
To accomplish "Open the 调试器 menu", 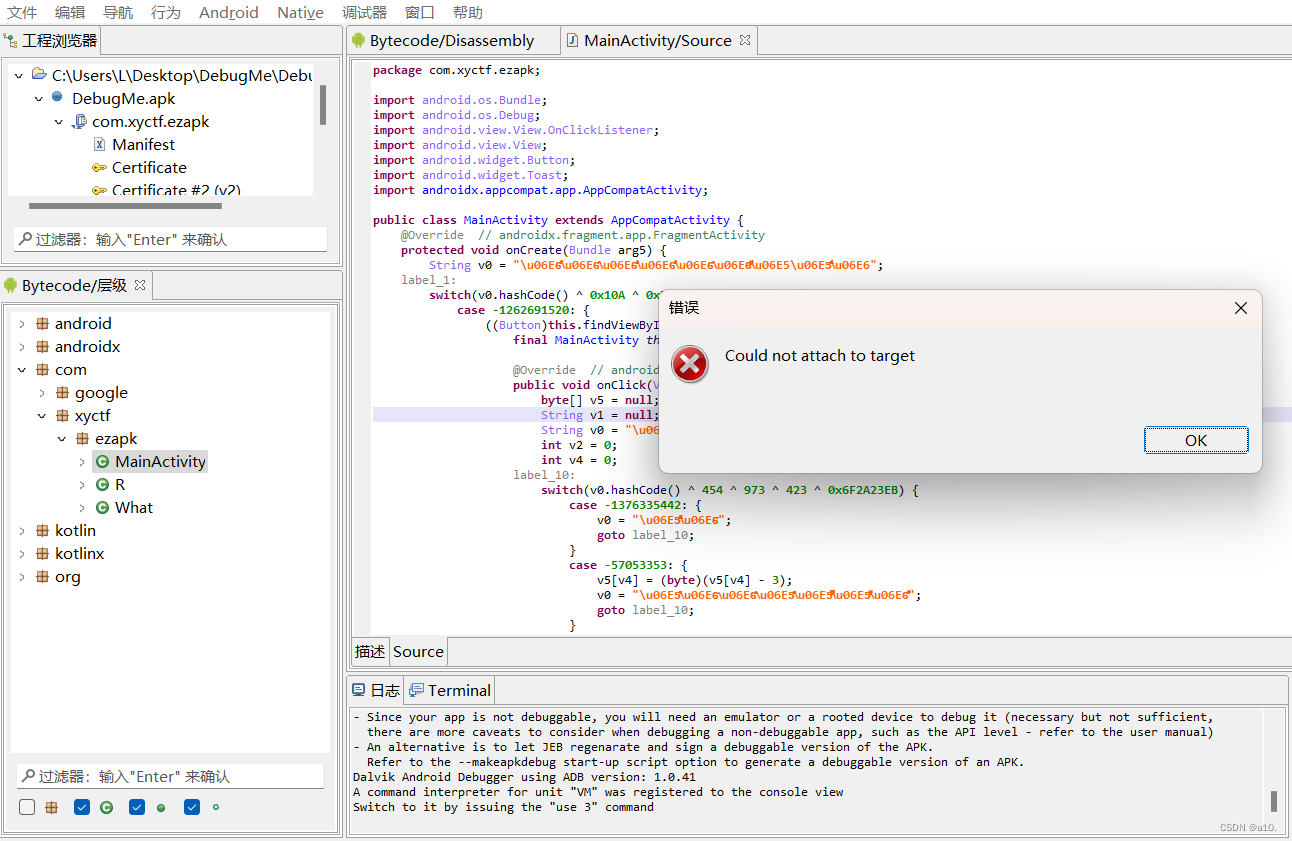I will click(364, 12).
